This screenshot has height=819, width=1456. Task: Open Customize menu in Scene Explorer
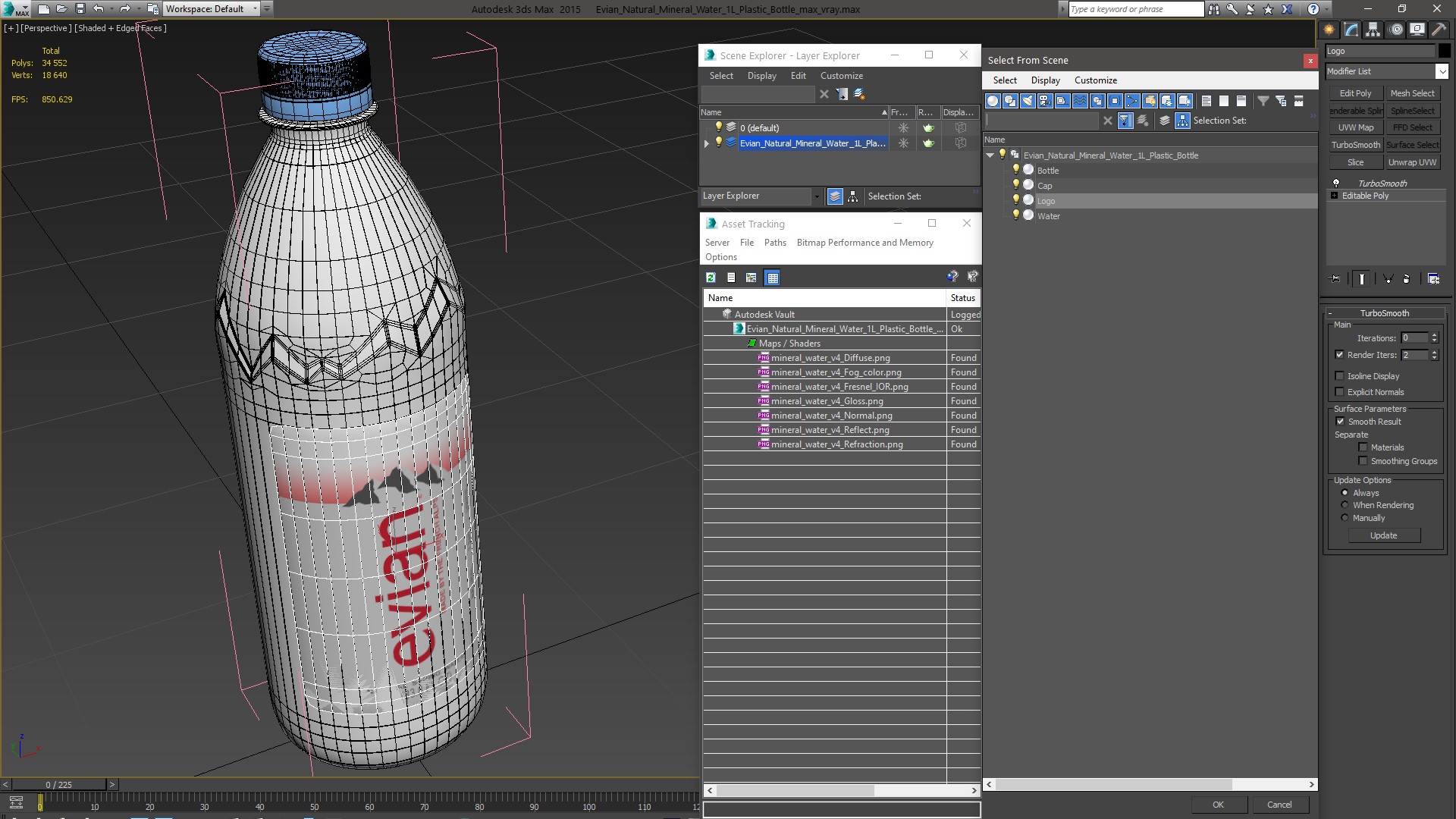pyautogui.click(x=841, y=76)
